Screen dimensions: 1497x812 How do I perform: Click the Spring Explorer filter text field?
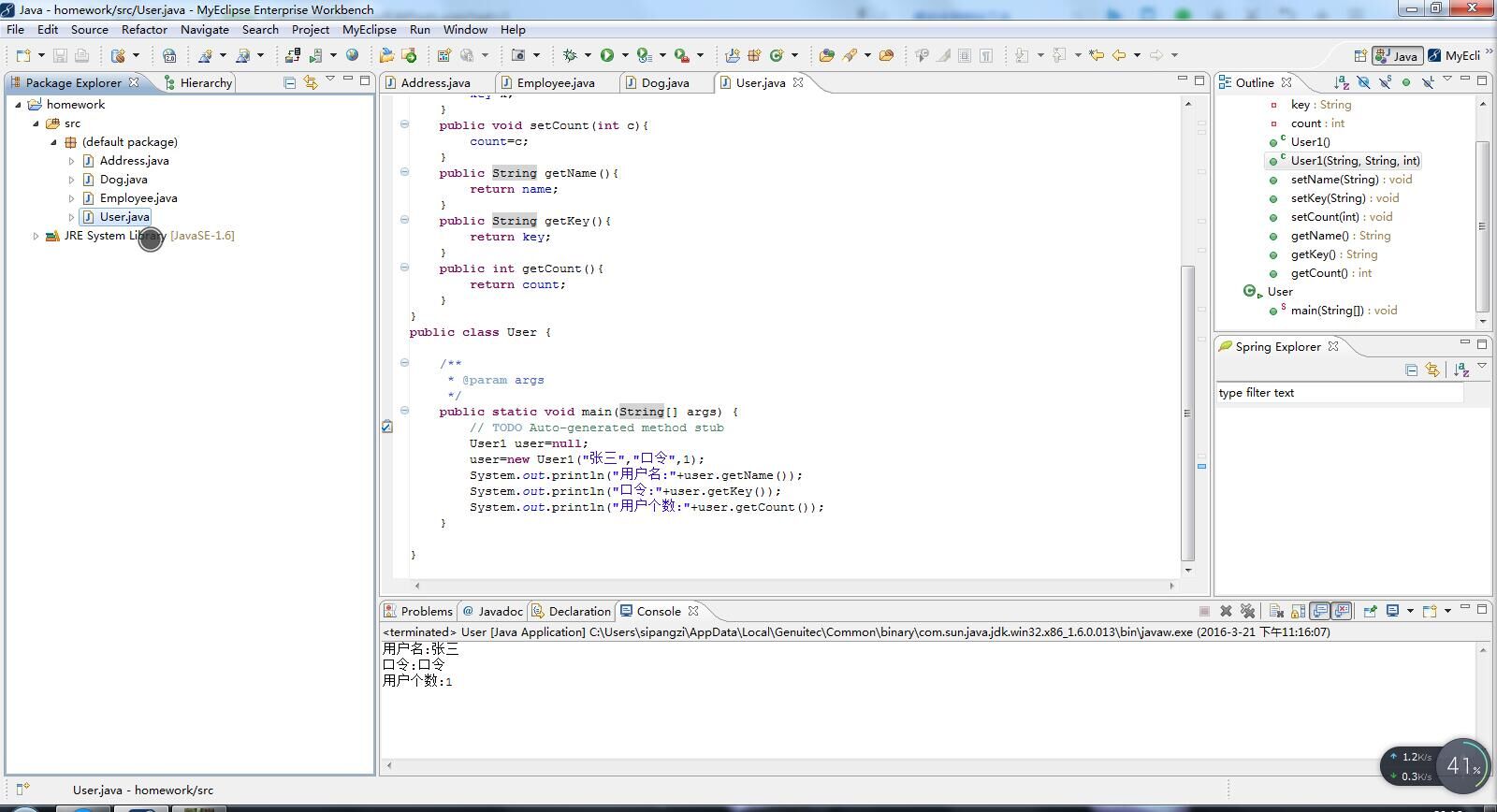(x=1340, y=393)
